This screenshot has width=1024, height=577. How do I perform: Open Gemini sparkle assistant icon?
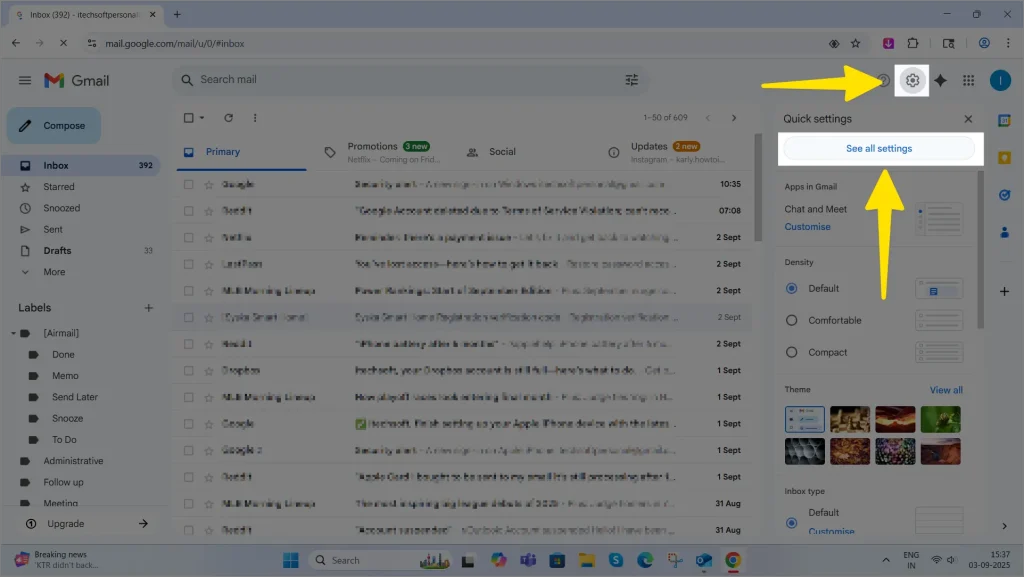pyautogui.click(x=940, y=80)
